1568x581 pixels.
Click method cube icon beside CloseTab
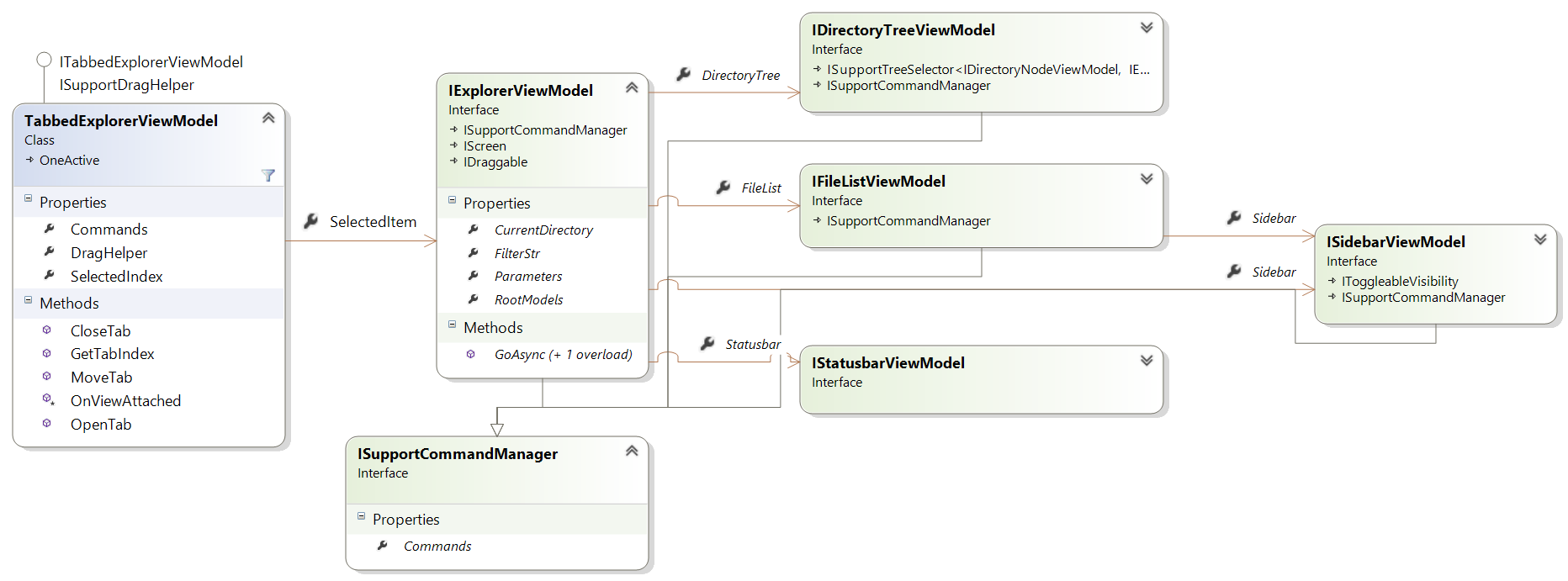(x=47, y=330)
